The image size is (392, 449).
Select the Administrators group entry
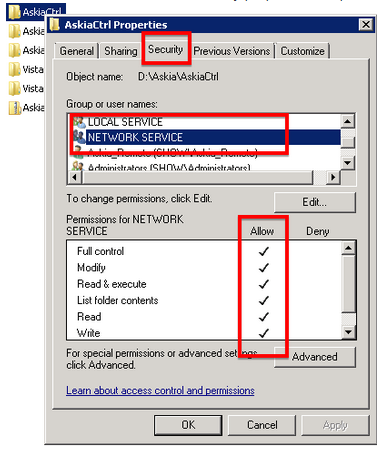click(x=169, y=167)
